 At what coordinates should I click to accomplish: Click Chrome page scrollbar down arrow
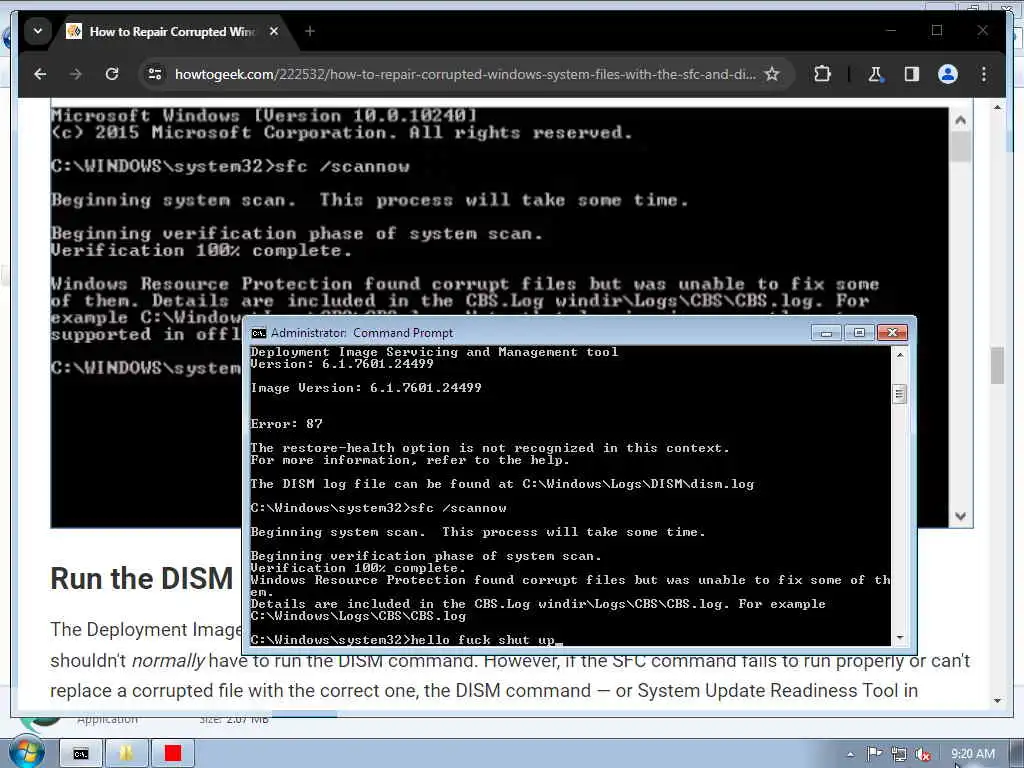click(x=997, y=701)
